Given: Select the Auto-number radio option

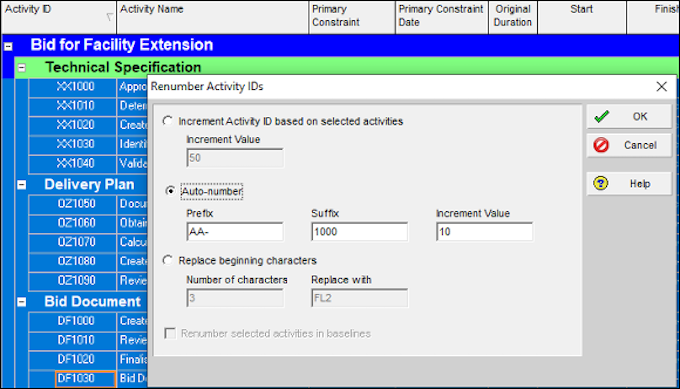Looking at the screenshot, I should (x=170, y=191).
